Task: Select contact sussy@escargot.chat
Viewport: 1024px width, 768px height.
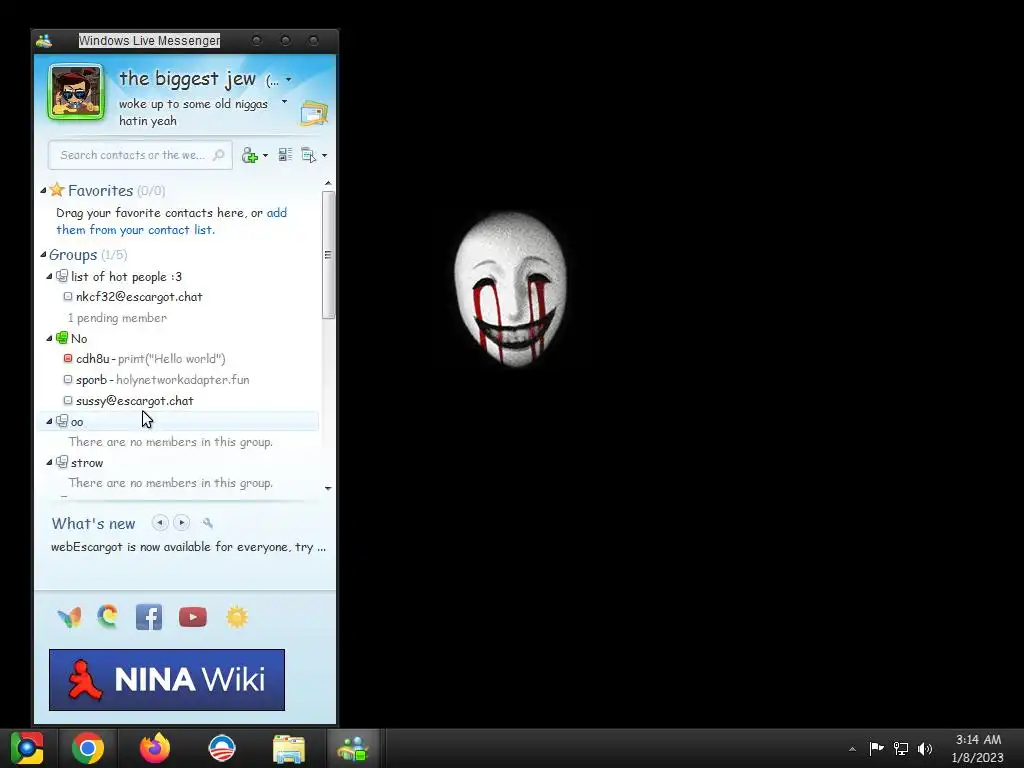Action: pyautogui.click(x=135, y=400)
